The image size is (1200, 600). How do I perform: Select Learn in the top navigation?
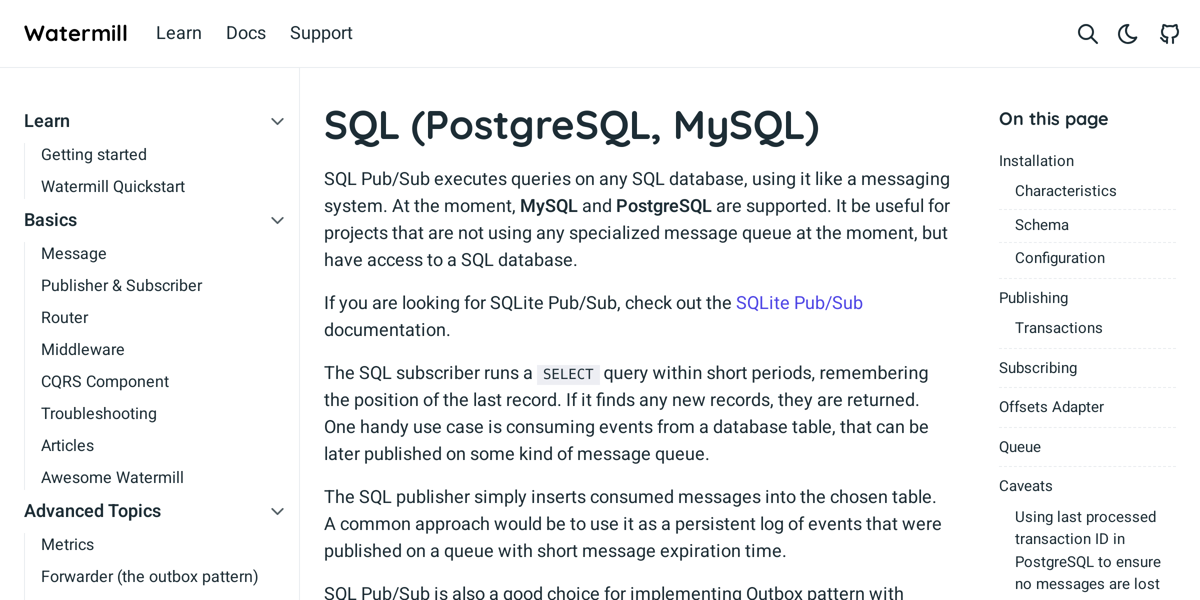[x=179, y=33]
